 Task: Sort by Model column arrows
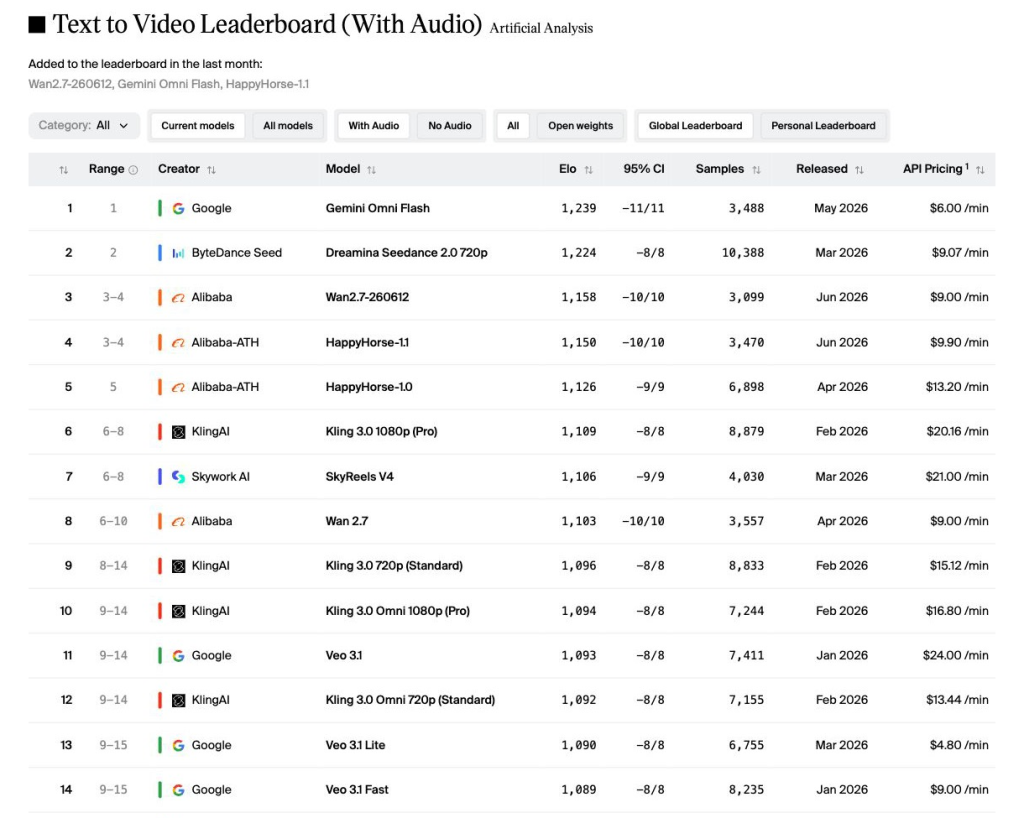click(x=371, y=170)
